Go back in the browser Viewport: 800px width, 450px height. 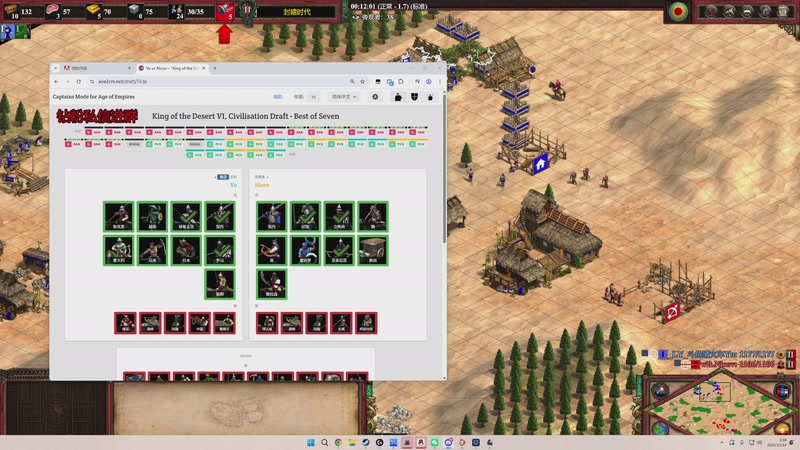57,81
